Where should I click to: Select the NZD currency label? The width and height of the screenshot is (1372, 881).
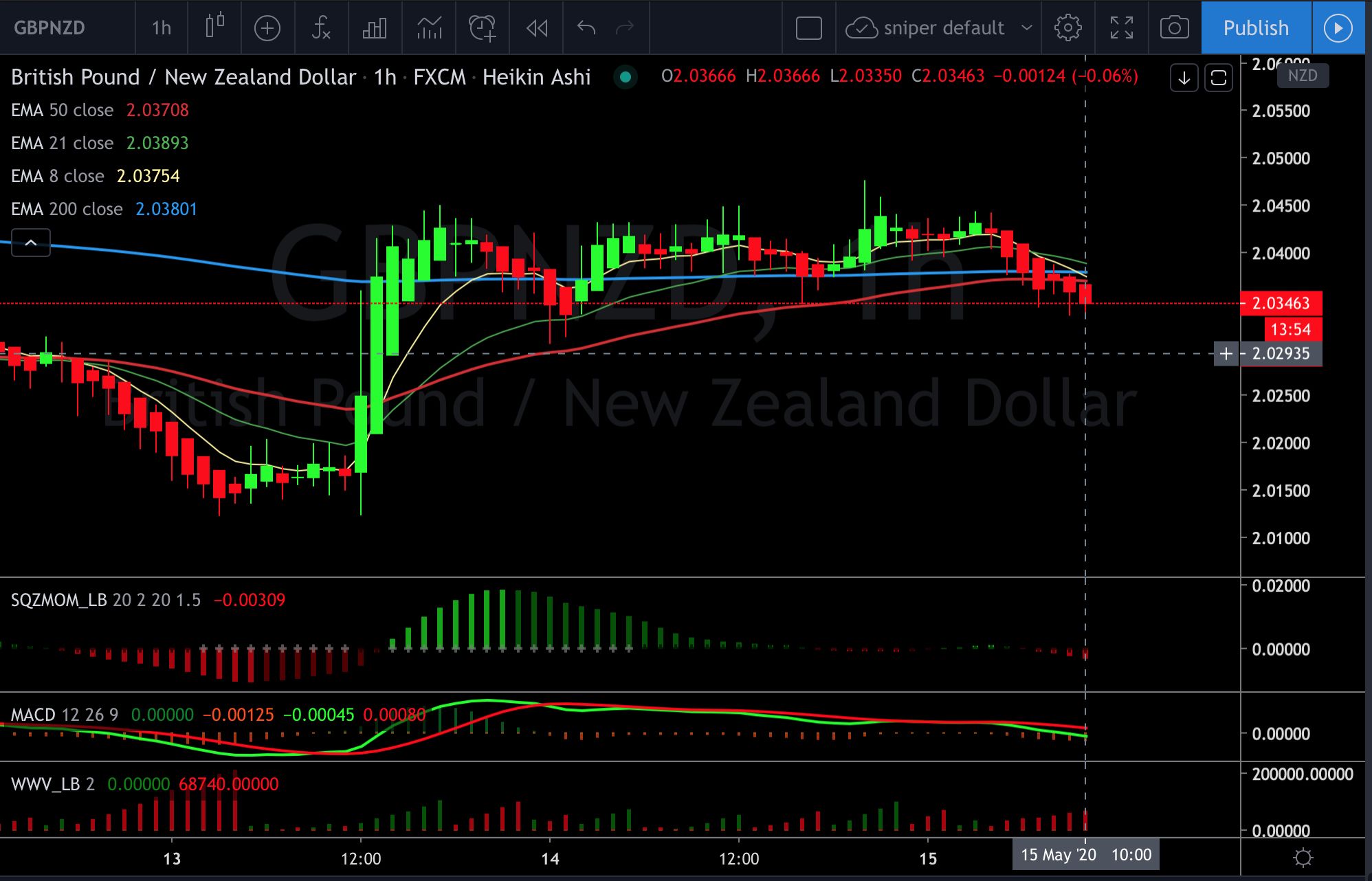click(1303, 76)
